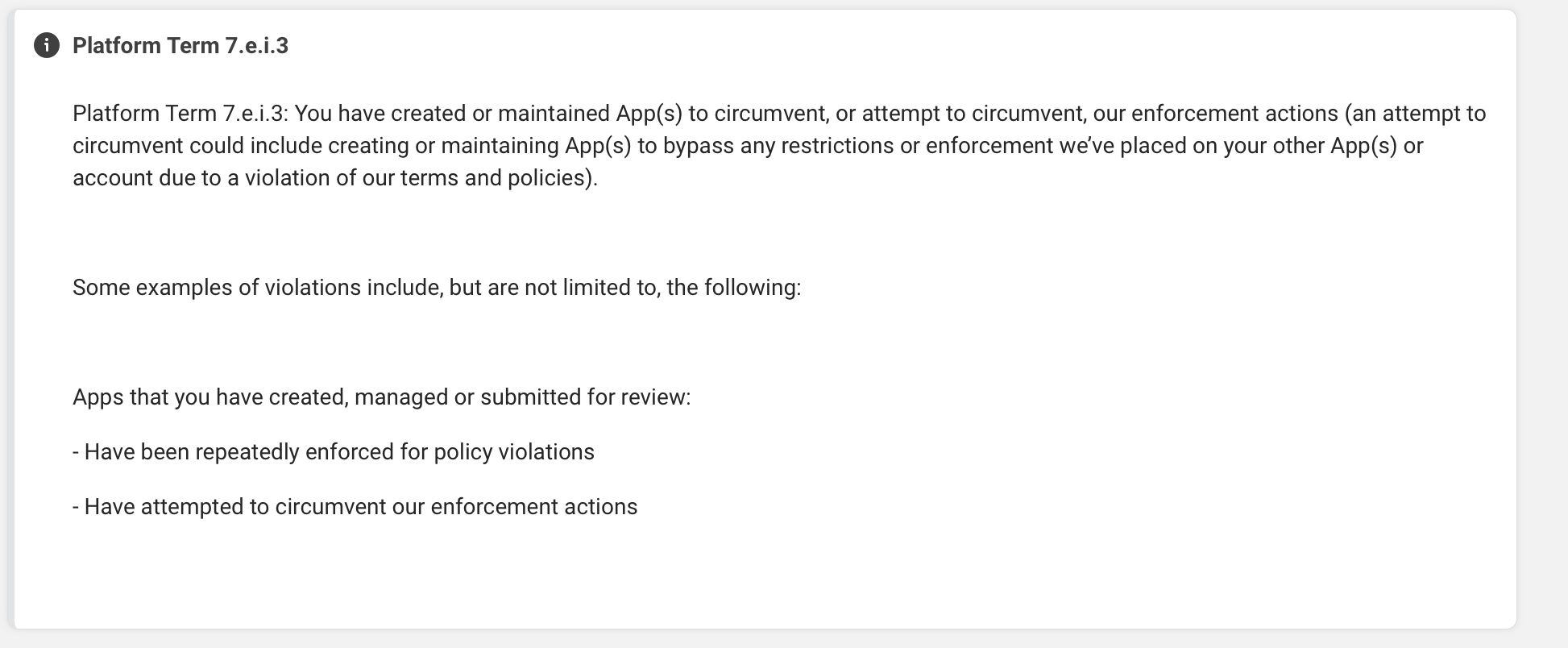Viewport: 1568px width, 648px height.
Task: Click the line Apps that you have created
Action: pyautogui.click(x=382, y=397)
